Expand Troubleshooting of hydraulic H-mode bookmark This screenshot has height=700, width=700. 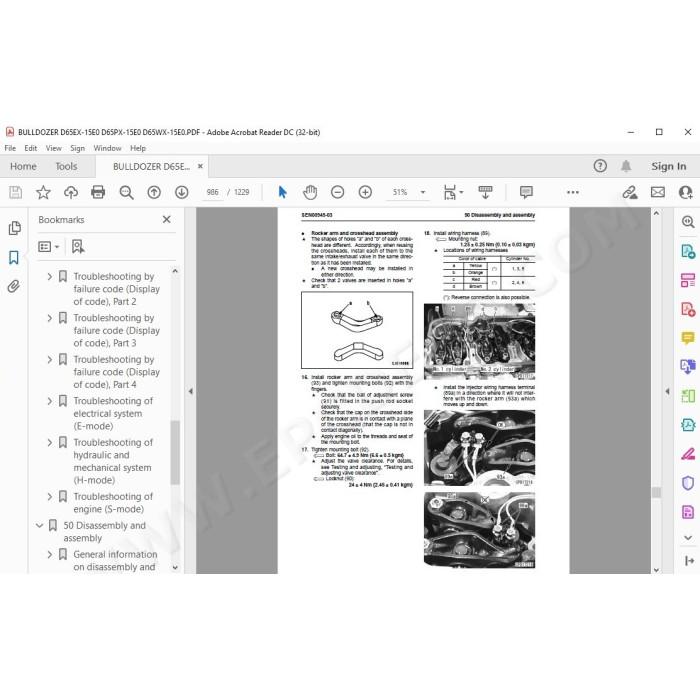point(50,443)
